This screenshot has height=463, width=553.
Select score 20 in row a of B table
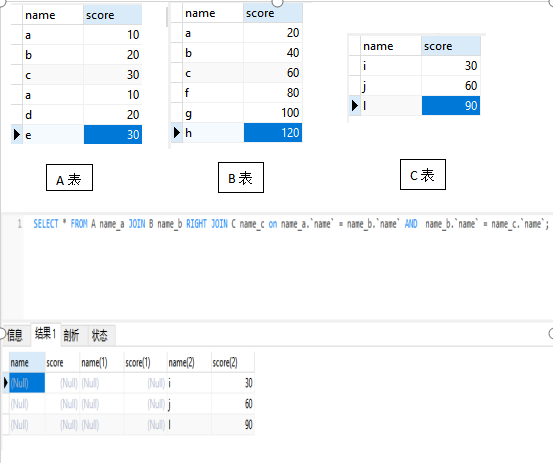[273, 33]
